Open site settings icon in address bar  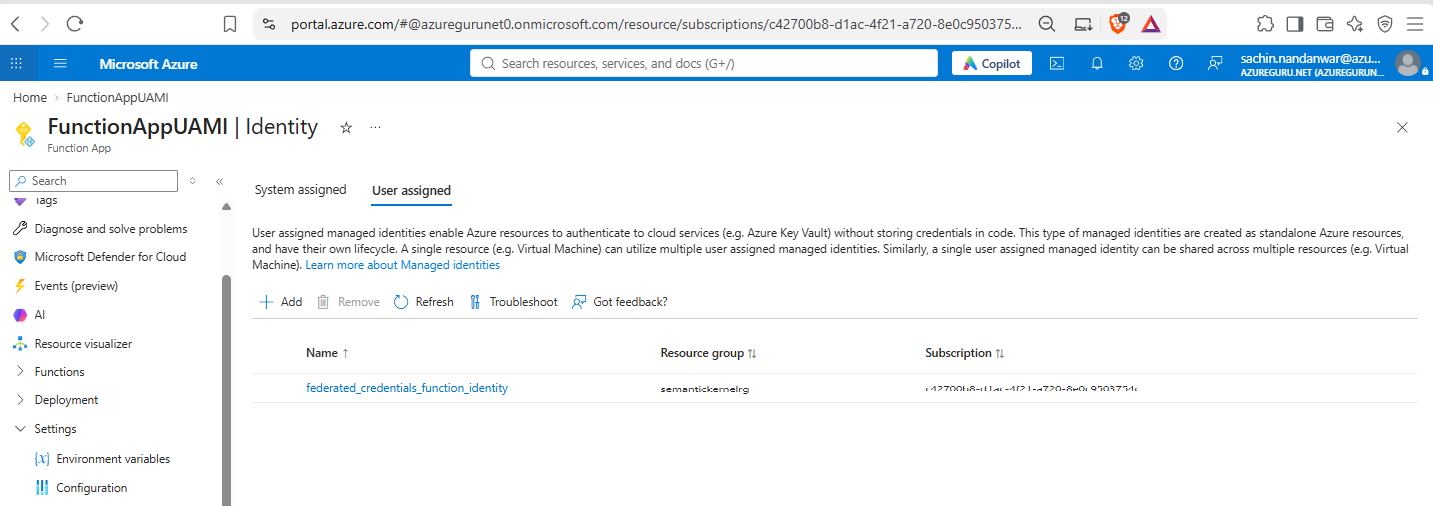coord(267,23)
